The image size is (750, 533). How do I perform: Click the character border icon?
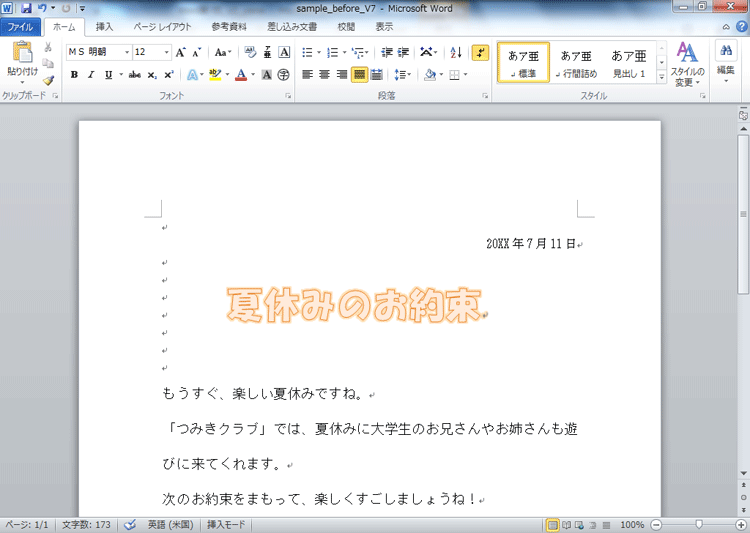(x=284, y=52)
